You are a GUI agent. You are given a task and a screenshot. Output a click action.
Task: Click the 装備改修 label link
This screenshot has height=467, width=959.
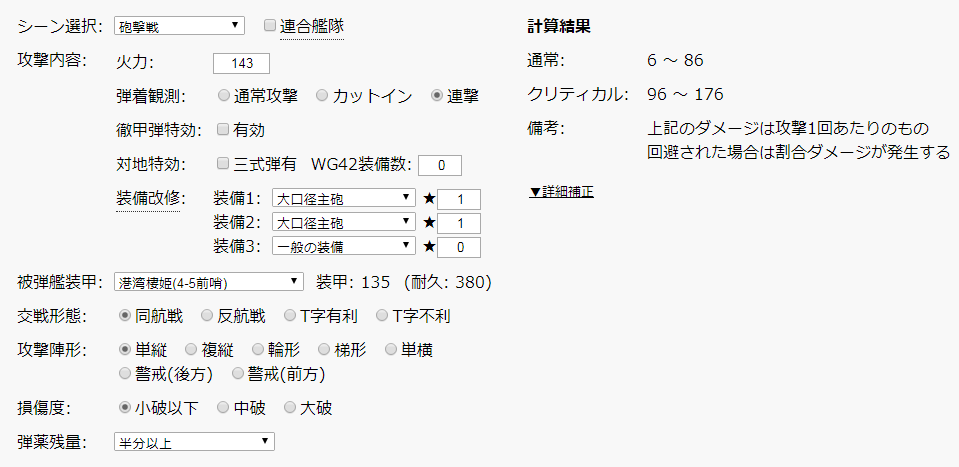pos(148,197)
